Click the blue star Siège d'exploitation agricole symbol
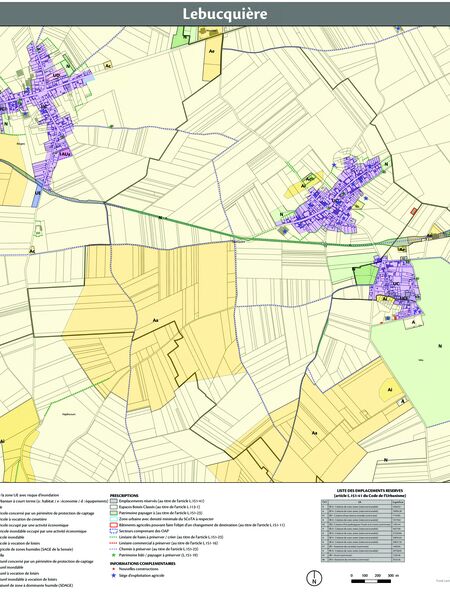The width and height of the screenshot is (450, 600). click(x=113, y=575)
